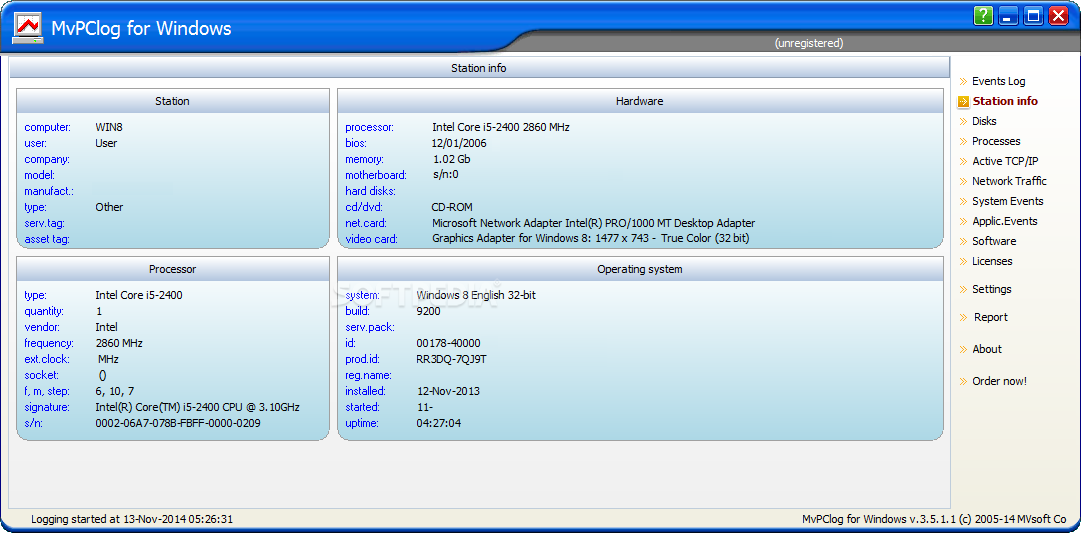Click the arrow icon beside Licenses

tap(963, 261)
